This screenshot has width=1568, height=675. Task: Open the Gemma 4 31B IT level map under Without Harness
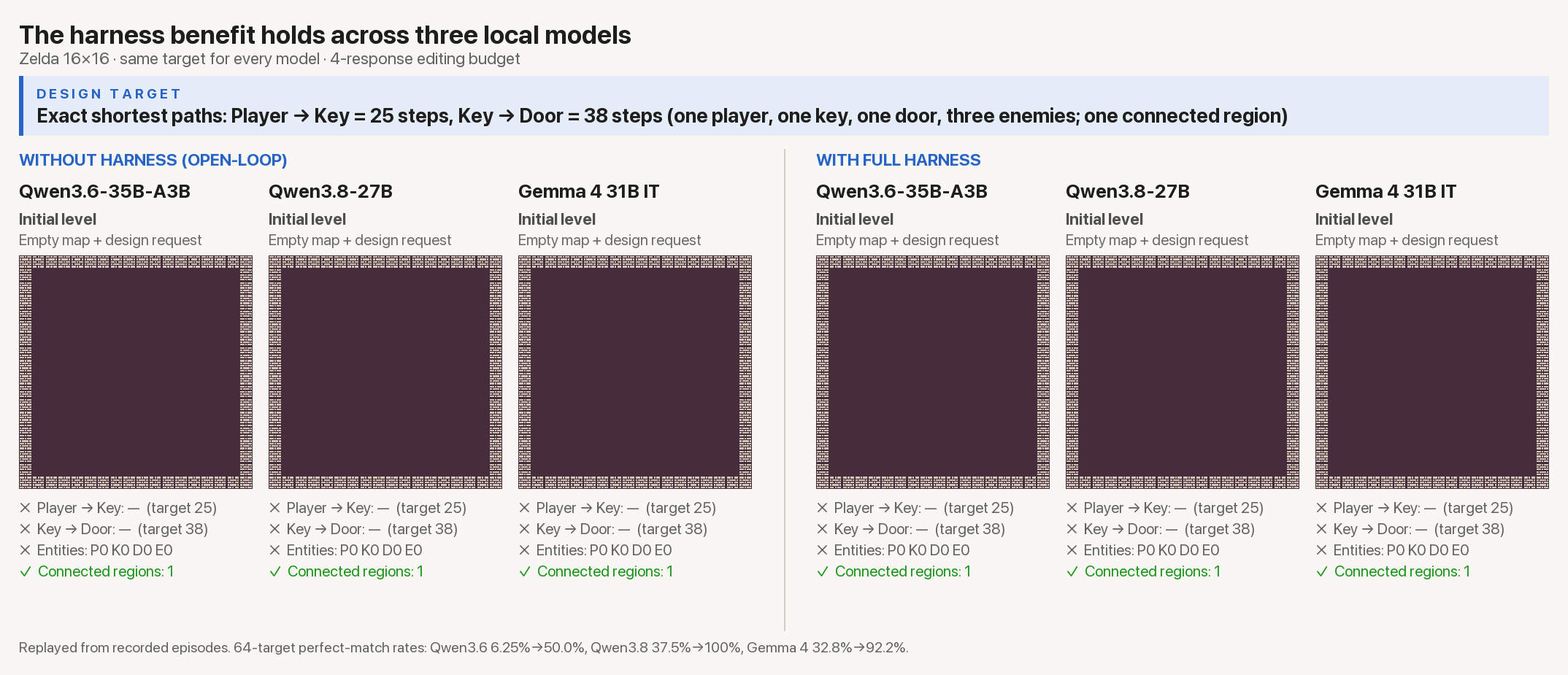635,372
